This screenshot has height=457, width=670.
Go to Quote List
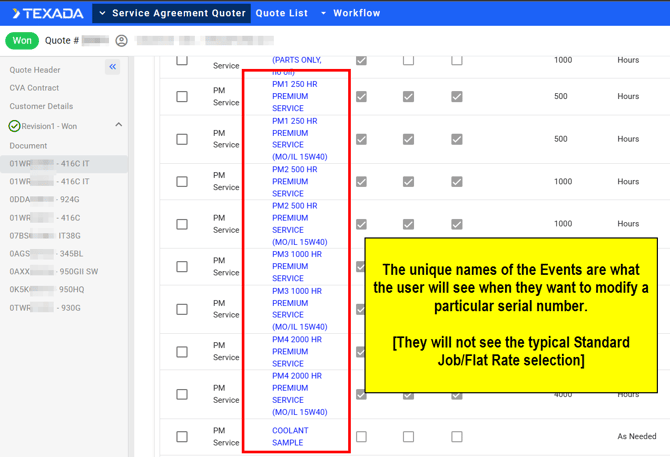coord(282,14)
